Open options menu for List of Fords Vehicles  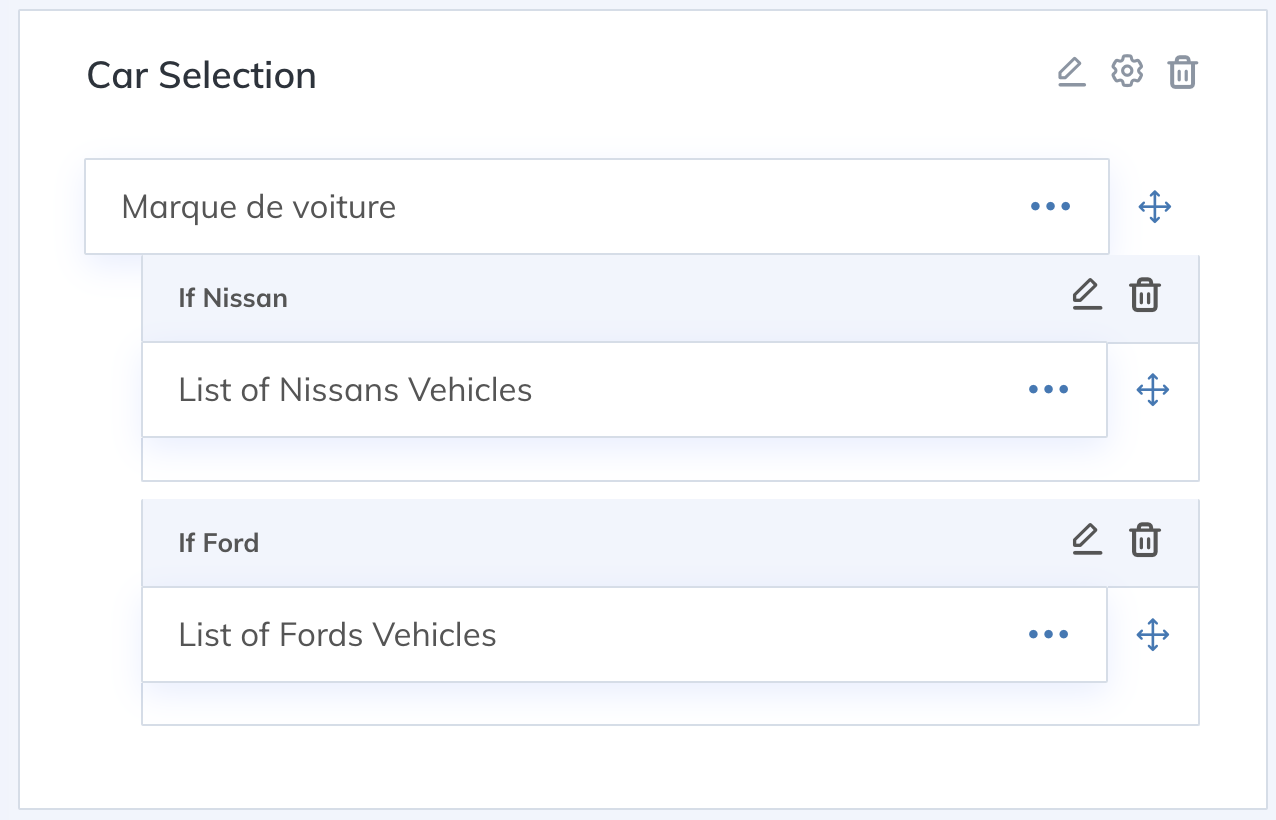click(x=1048, y=635)
